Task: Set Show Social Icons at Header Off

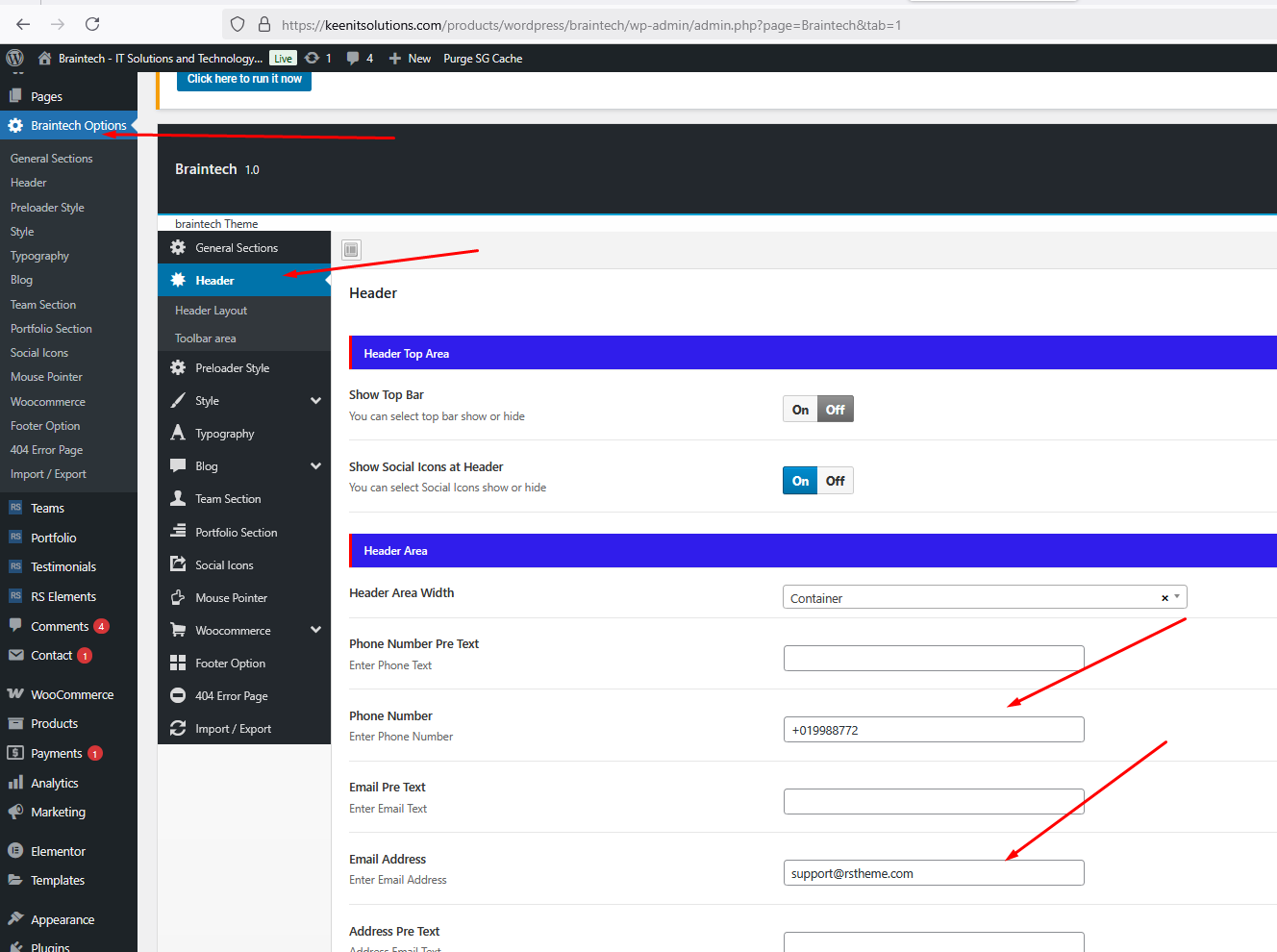Action: [x=836, y=481]
